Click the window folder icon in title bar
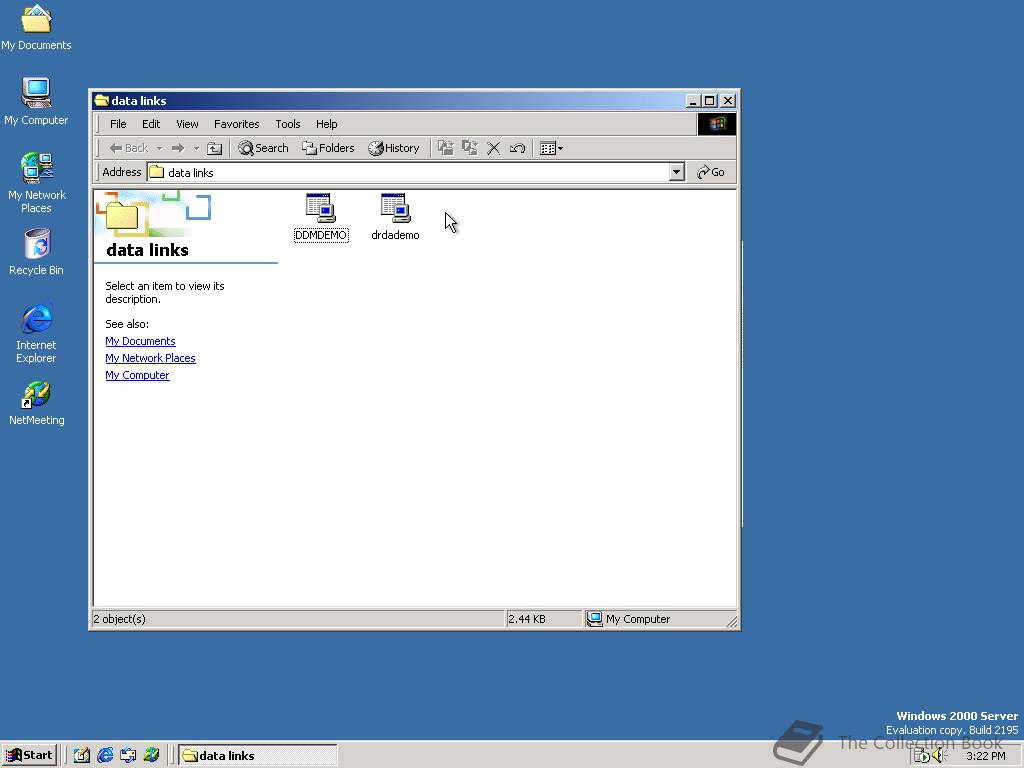This screenshot has width=1024, height=768. [101, 101]
